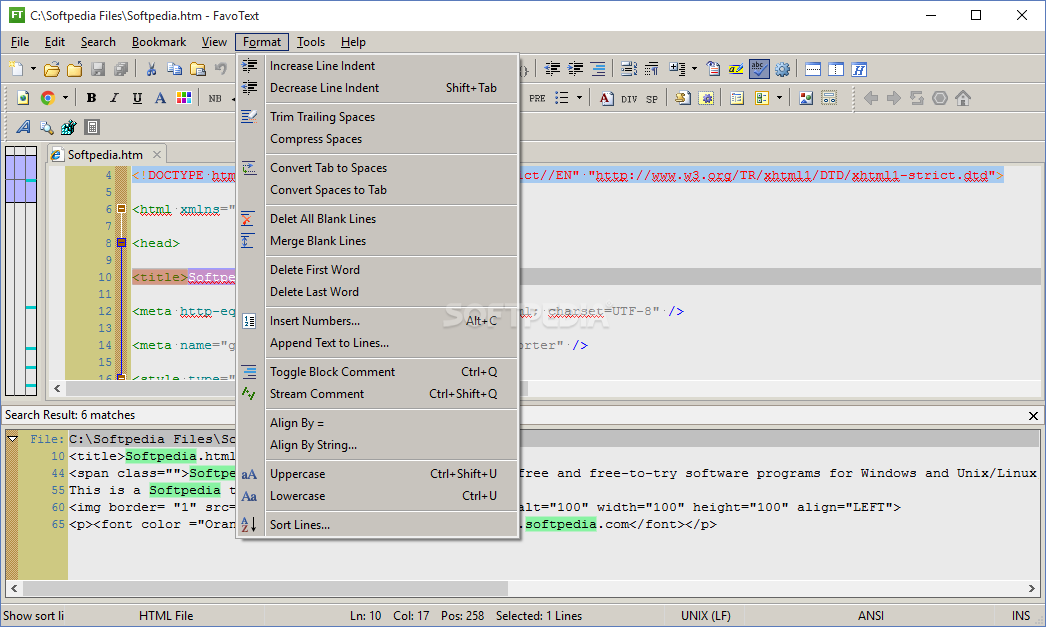Image resolution: width=1046 pixels, height=627 pixels.
Task: Click the find in files magnifier icon
Action: tap(46, 127)
